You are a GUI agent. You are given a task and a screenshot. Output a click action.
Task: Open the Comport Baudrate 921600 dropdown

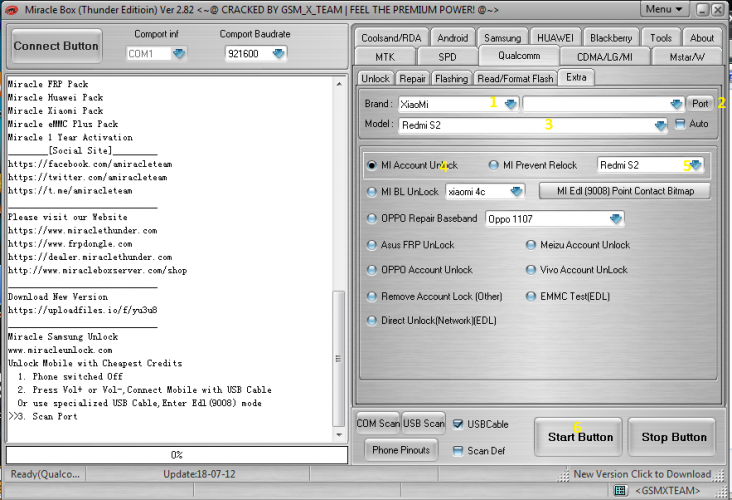(x=279, y=54)
